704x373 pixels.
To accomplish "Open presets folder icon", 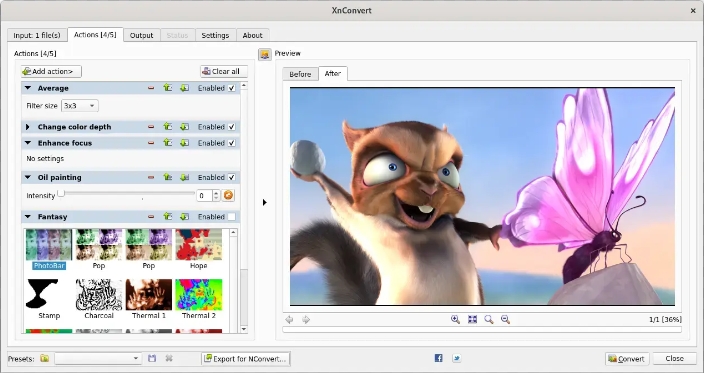I will tap(44, 358).
